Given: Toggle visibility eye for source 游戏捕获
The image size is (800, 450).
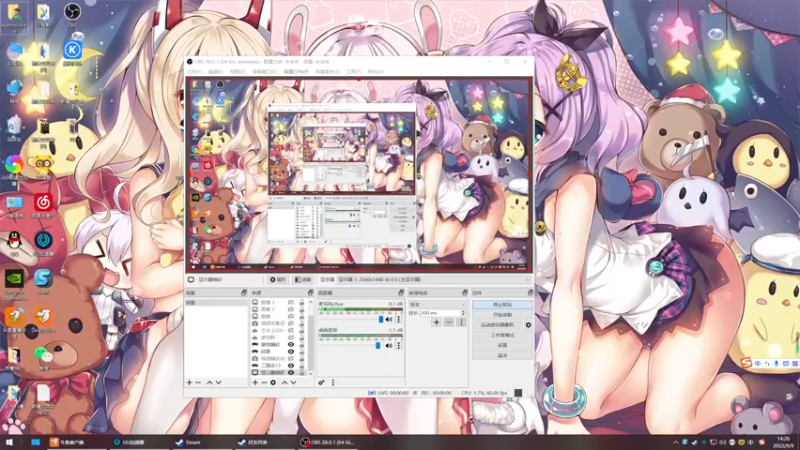Looking at the screenshot, I should (x=291, y=344).
